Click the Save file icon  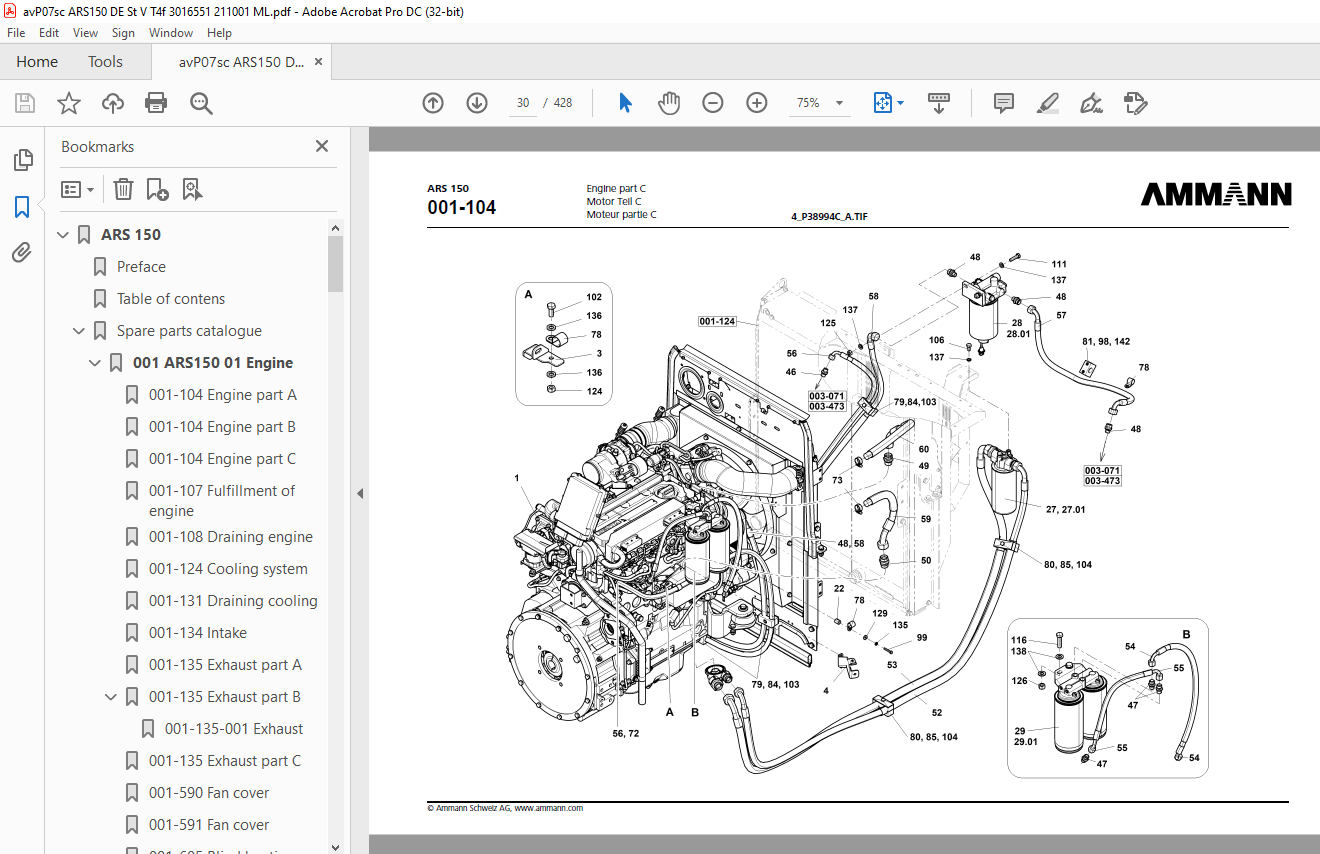pos(25,103)
